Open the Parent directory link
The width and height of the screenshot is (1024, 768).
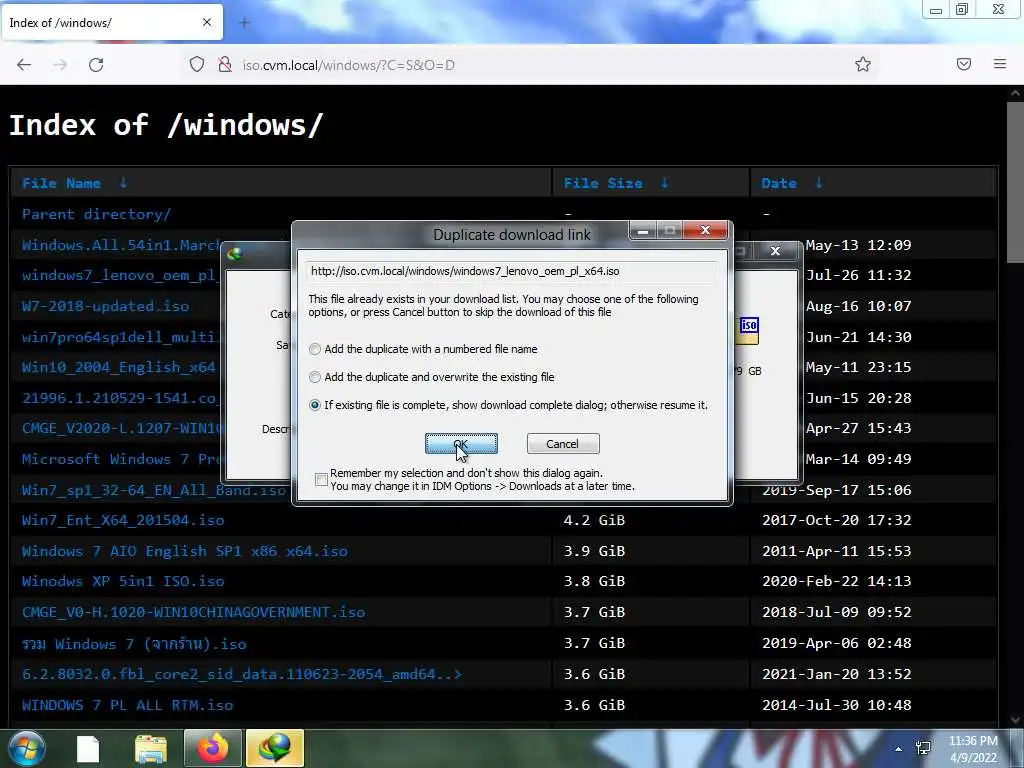coord(96,214)
